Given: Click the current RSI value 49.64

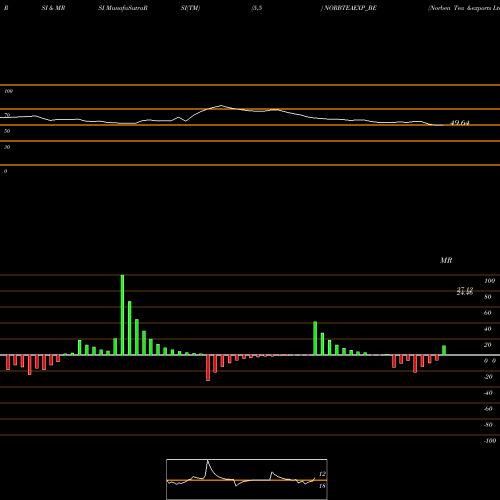Looking at the screenshot, I should (460, 123).
